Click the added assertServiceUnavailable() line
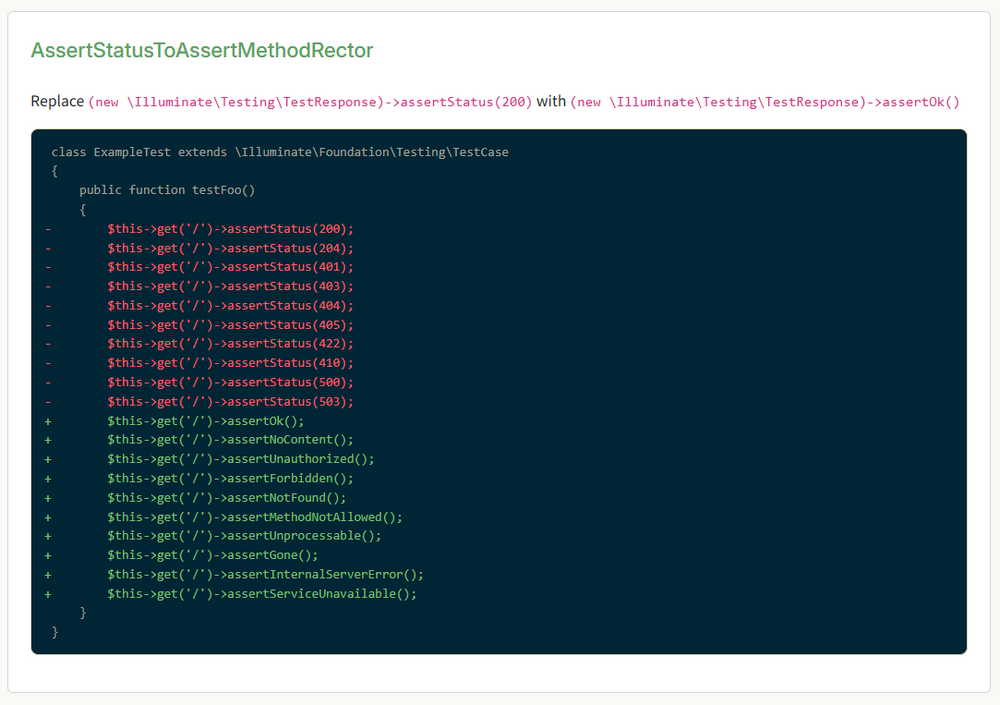This screenshot has height=705, width=1000. 261,594
